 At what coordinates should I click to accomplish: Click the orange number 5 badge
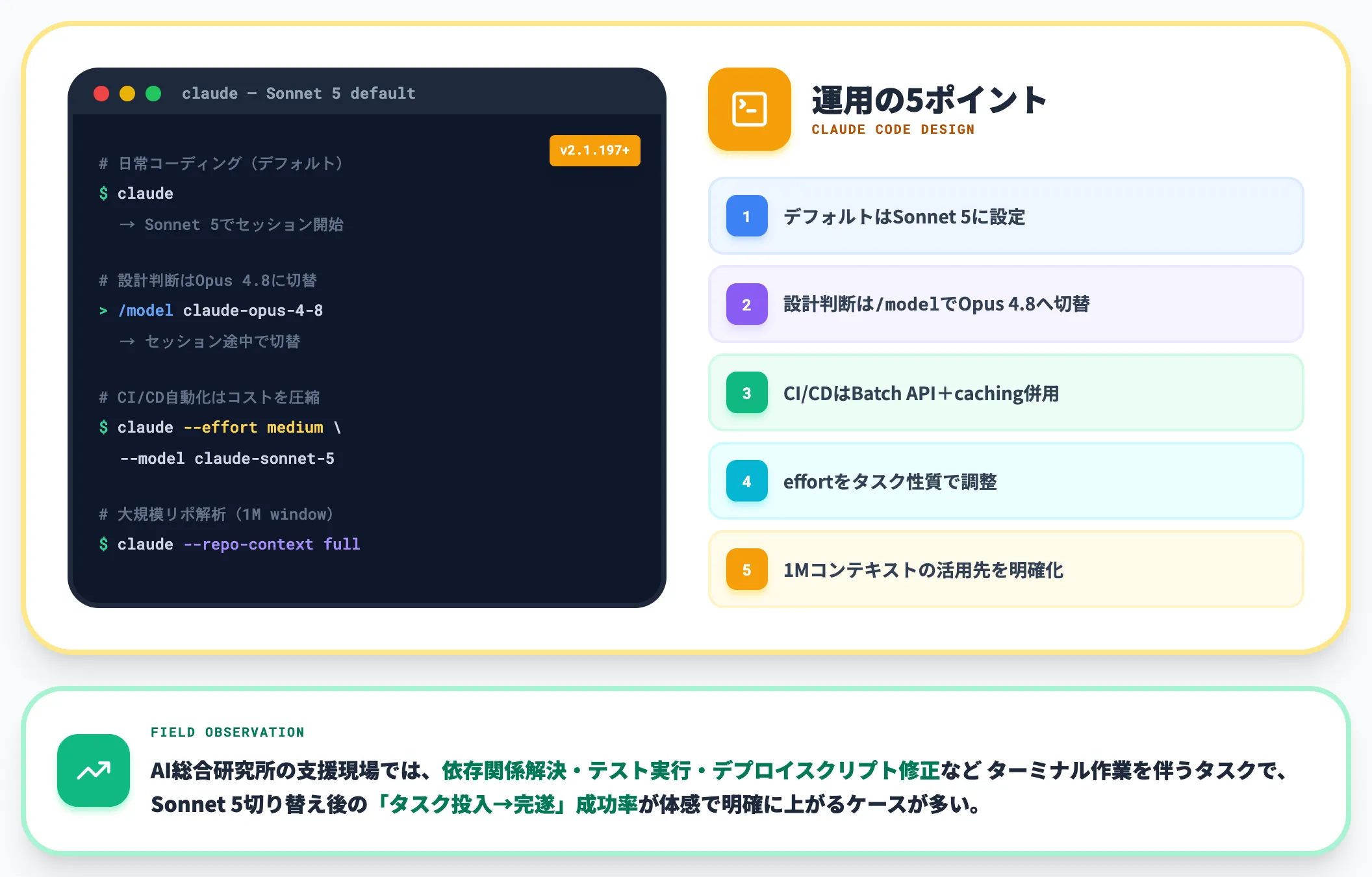pos(746,569)
